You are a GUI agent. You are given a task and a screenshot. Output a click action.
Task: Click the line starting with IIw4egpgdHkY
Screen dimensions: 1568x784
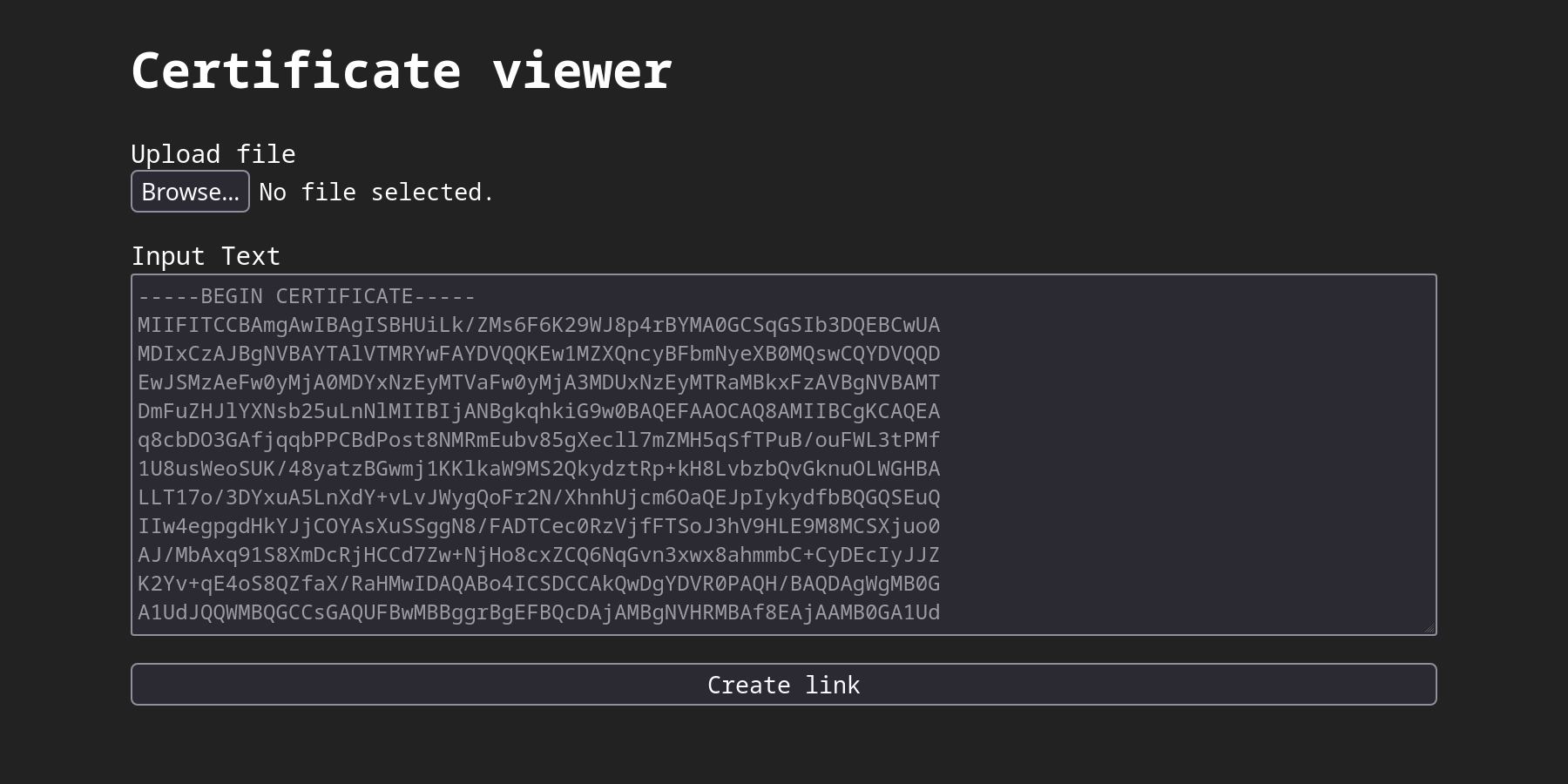[x=539, y=526]
